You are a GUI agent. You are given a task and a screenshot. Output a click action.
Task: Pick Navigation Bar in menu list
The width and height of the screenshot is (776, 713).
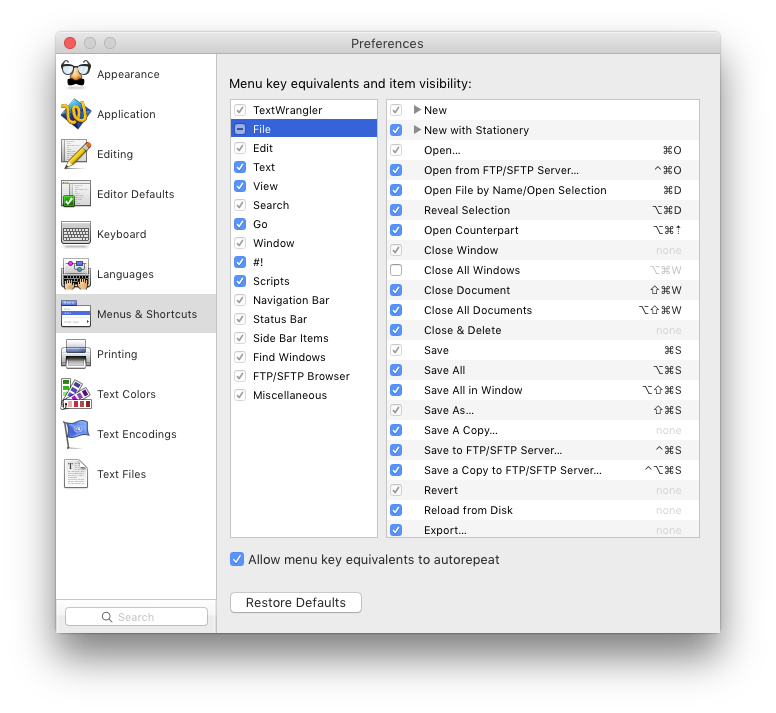click(304, 300)
